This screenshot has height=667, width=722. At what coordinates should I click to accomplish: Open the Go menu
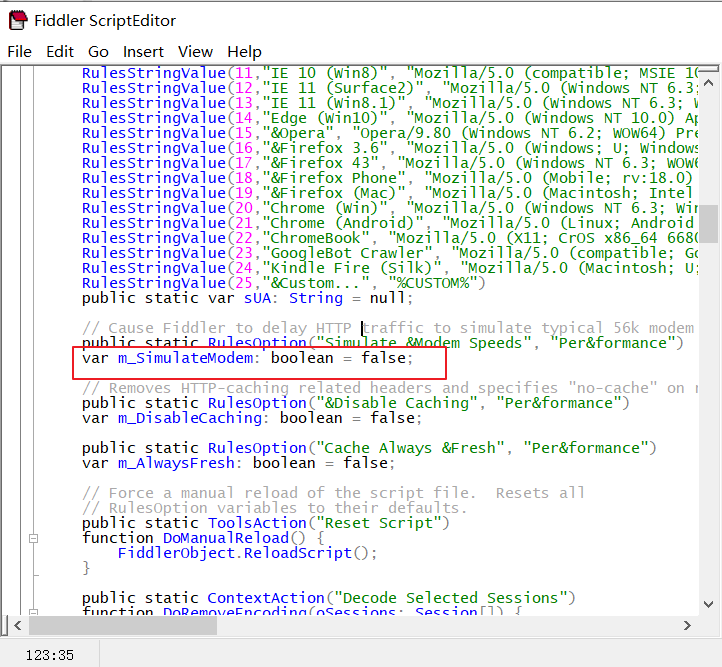98,52
